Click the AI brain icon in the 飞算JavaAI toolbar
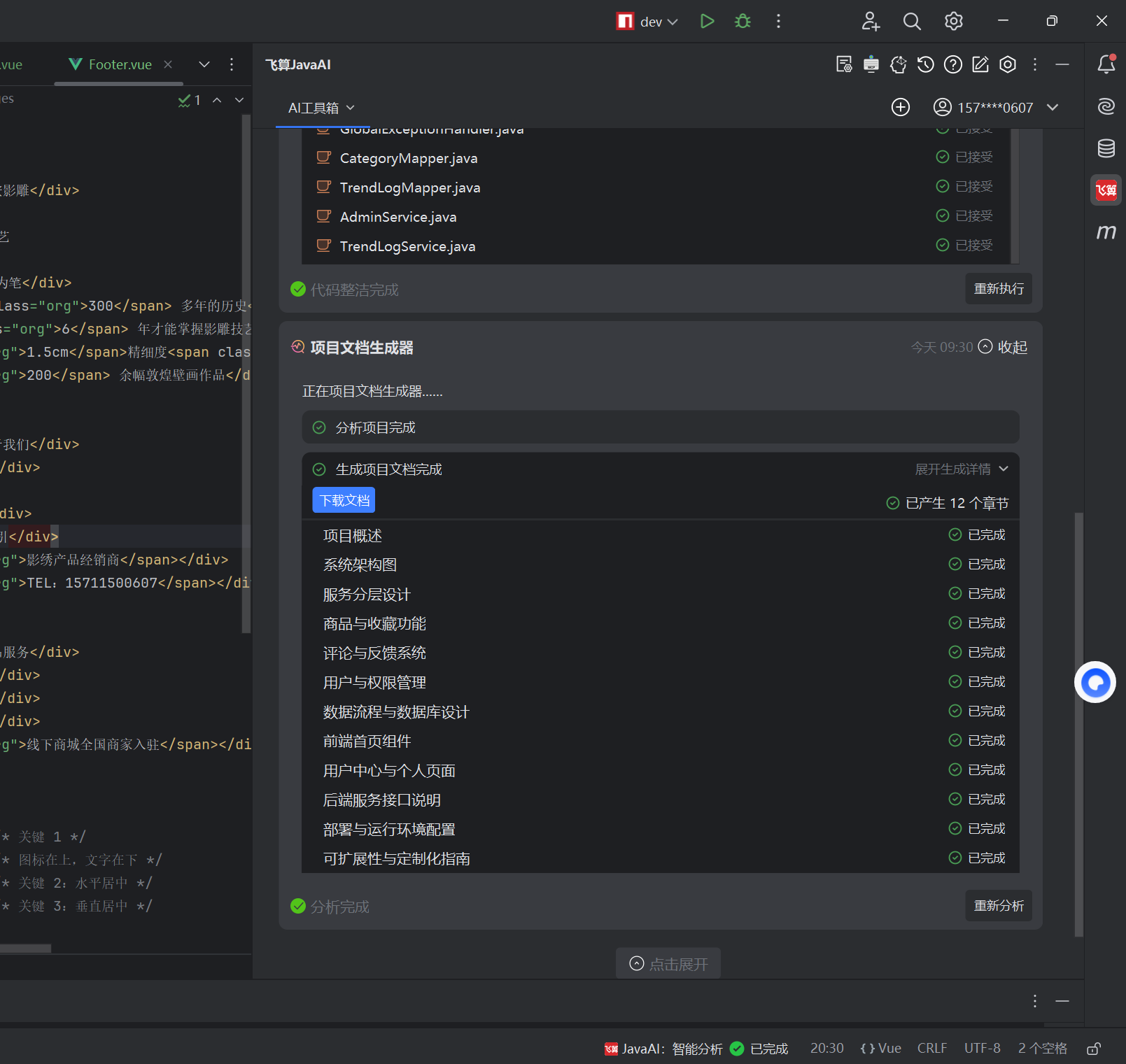Screen dimensions: 1126x1064 click(x=899, y=64)
